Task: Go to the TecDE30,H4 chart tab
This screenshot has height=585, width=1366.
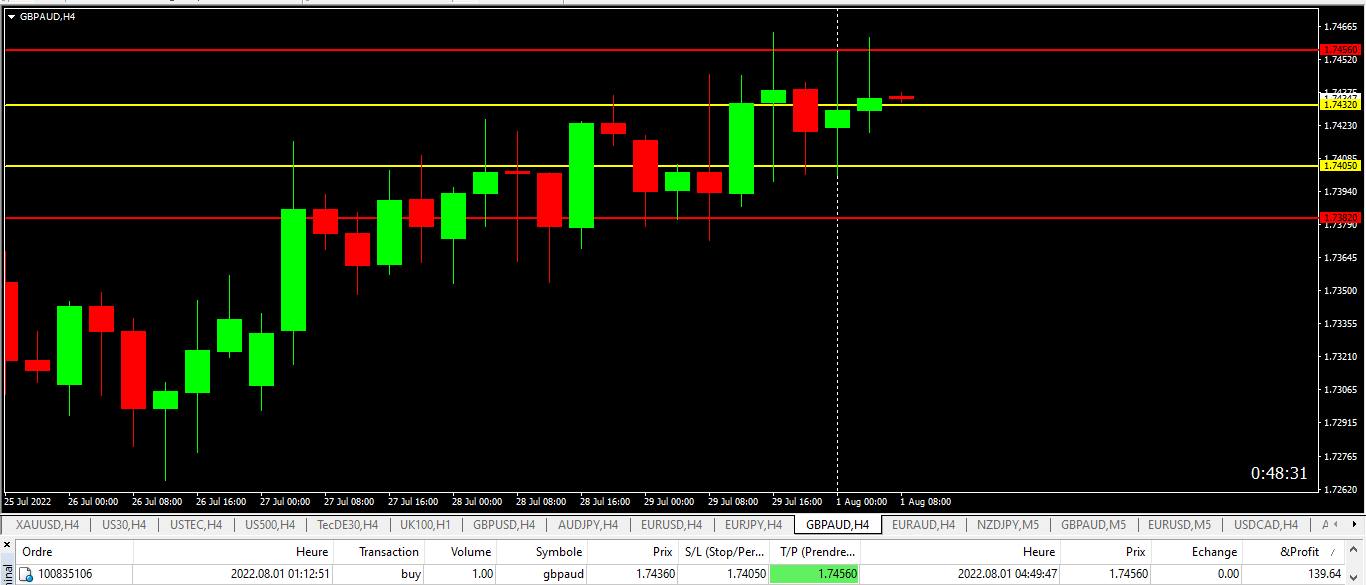Action: (x=347, y=524)
